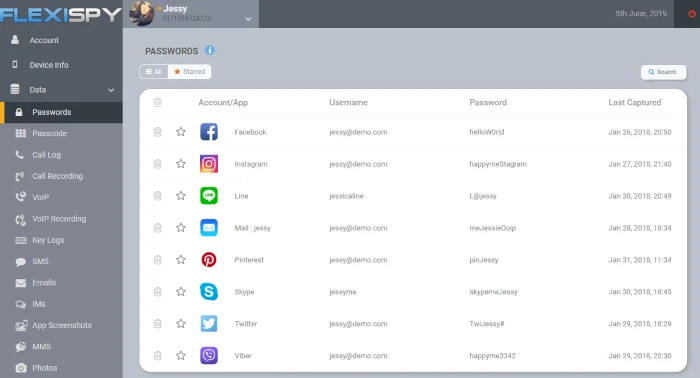700x378 pixels.
Task: Click the Twitter app icon
Action: (x=208, y=324)
